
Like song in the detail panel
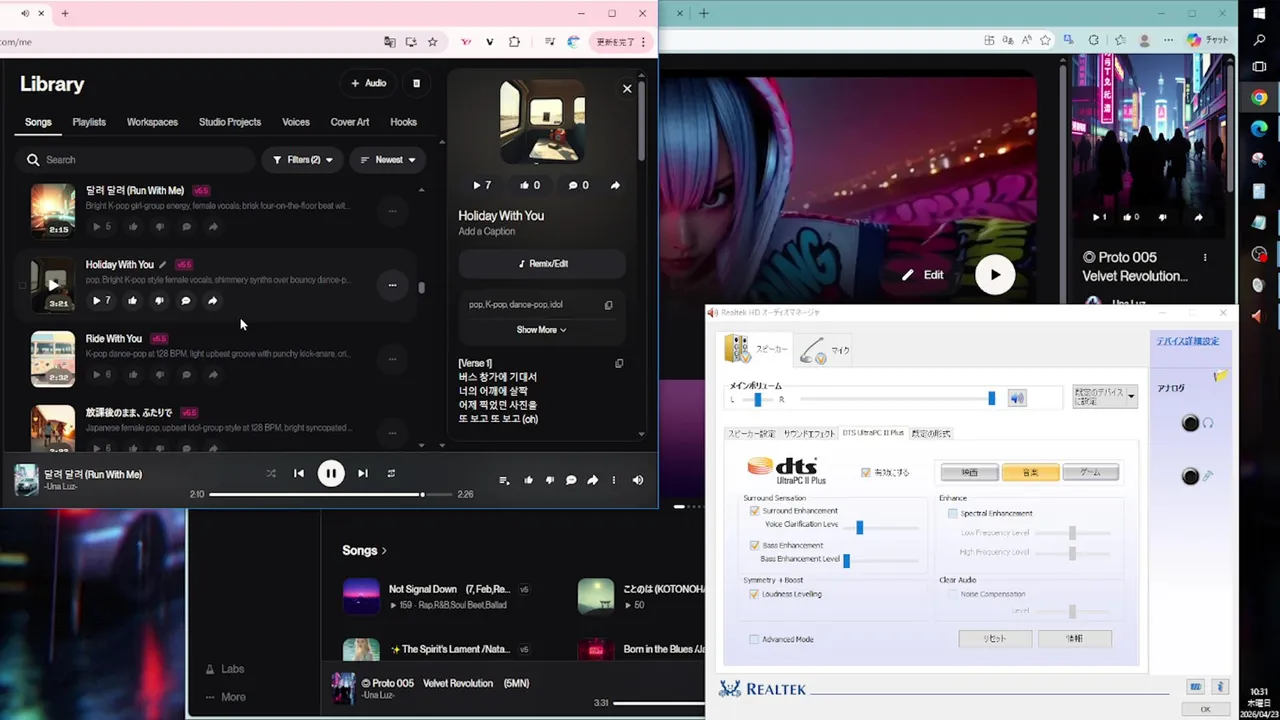tap(530, 185)
